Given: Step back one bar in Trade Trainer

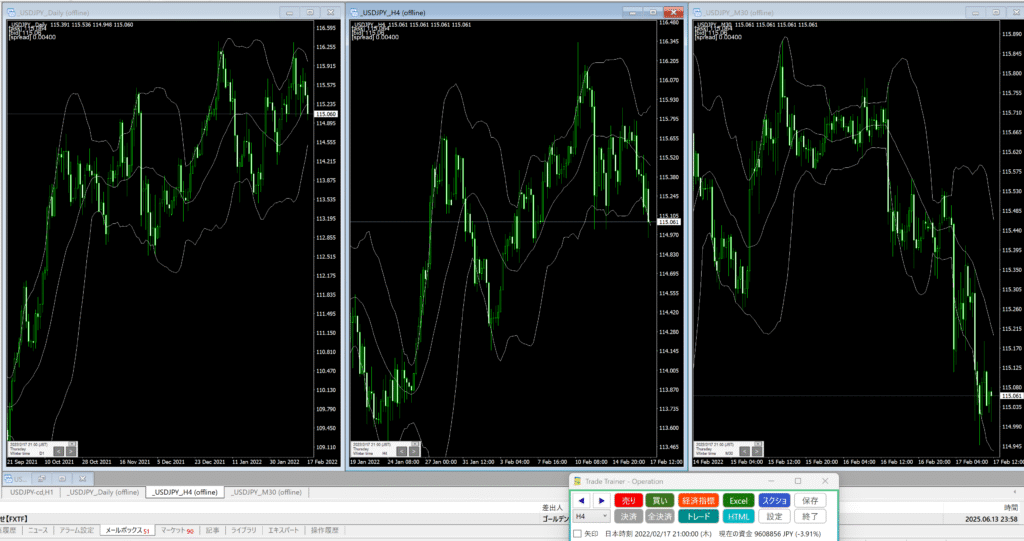Looking at the screenshot, I should tap(581, 500).
